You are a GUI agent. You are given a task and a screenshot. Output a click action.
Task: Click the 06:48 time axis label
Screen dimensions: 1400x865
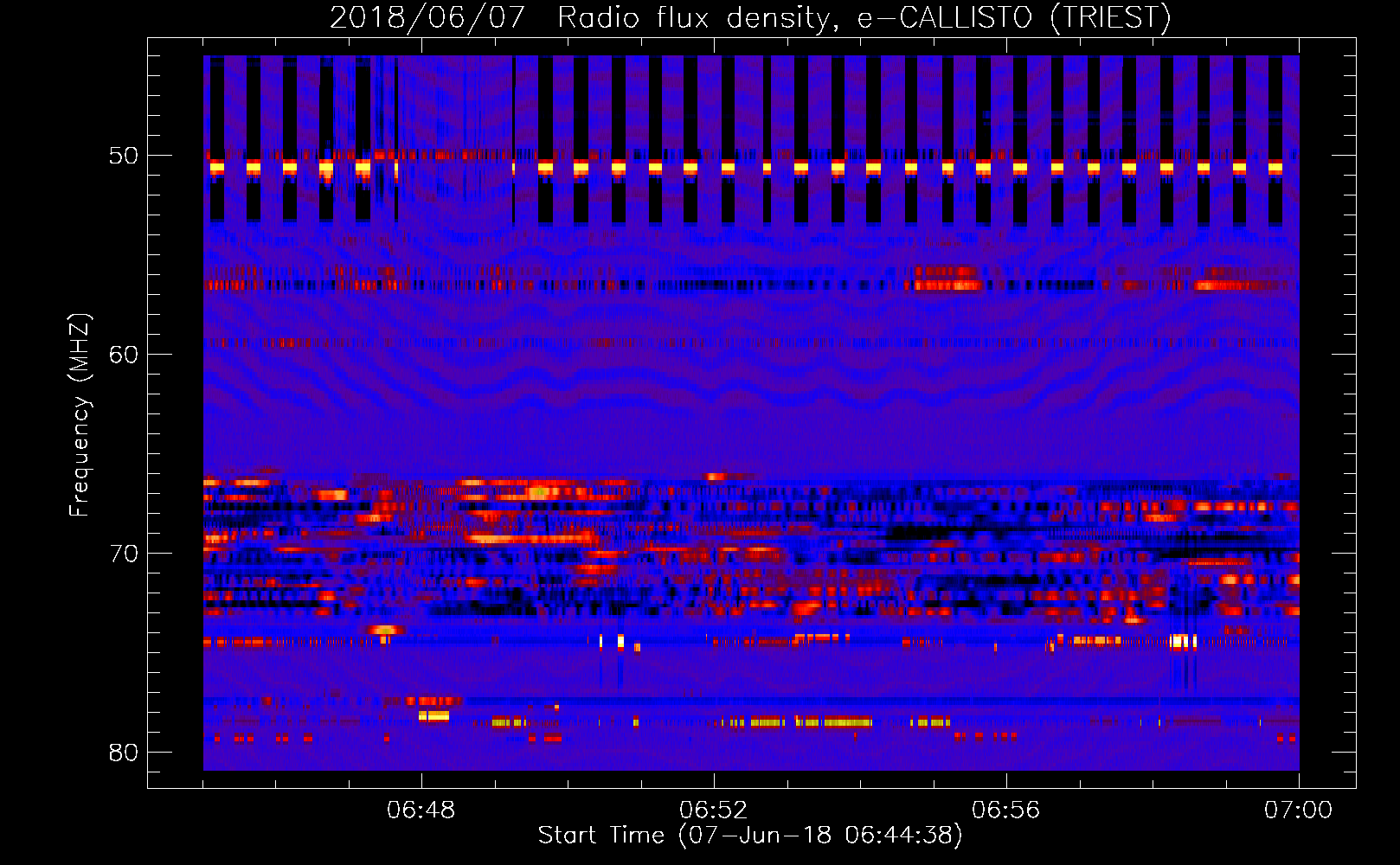coord(421,811)
